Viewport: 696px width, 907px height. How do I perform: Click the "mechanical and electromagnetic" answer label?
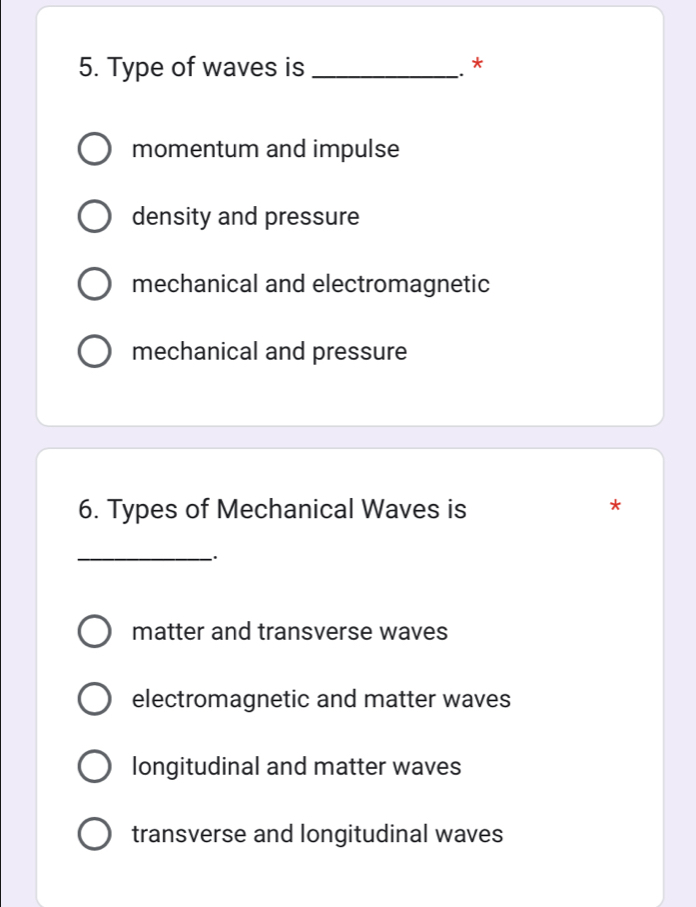311,284
